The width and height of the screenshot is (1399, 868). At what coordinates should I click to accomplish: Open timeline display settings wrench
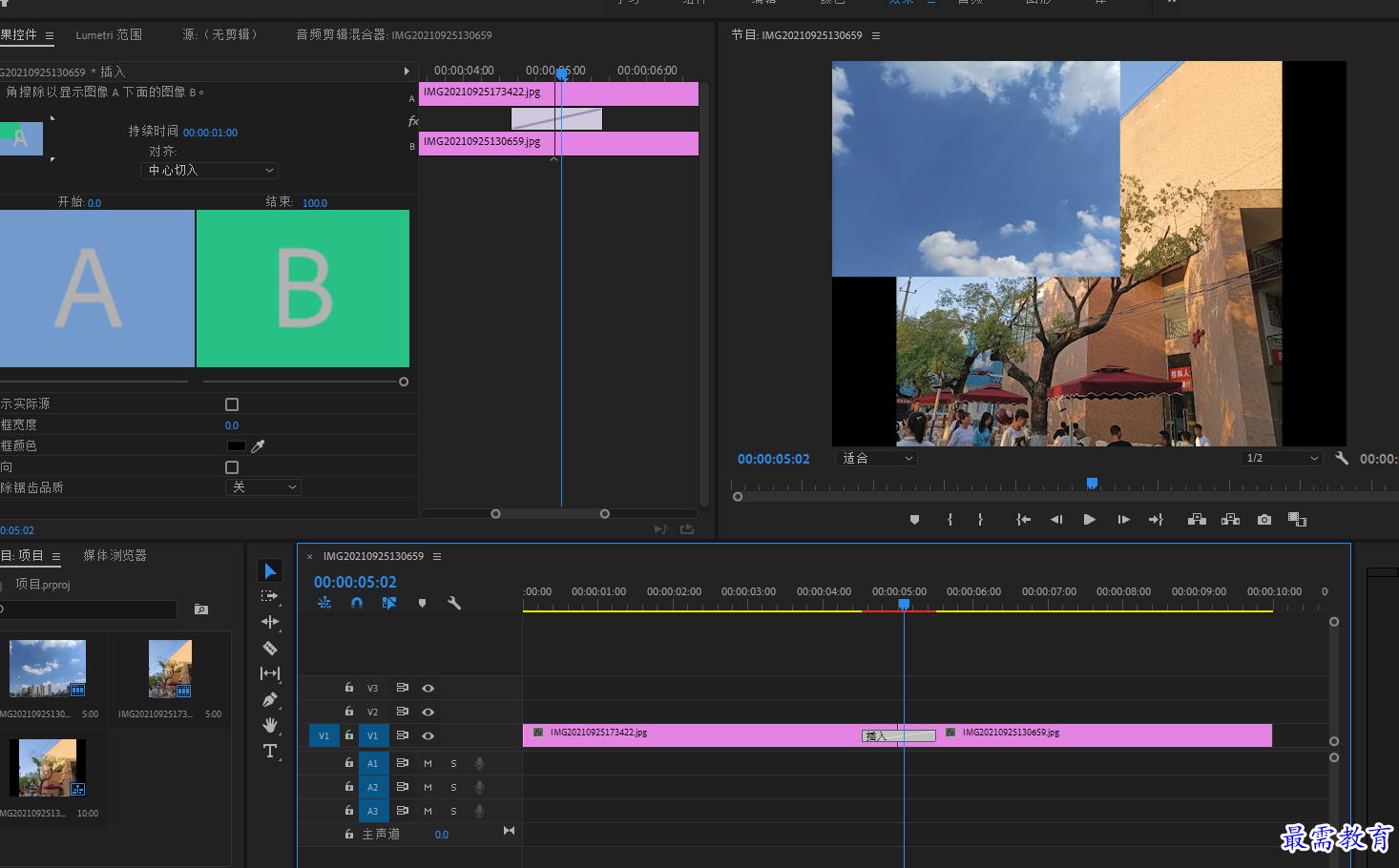click(x=454, y=603)
